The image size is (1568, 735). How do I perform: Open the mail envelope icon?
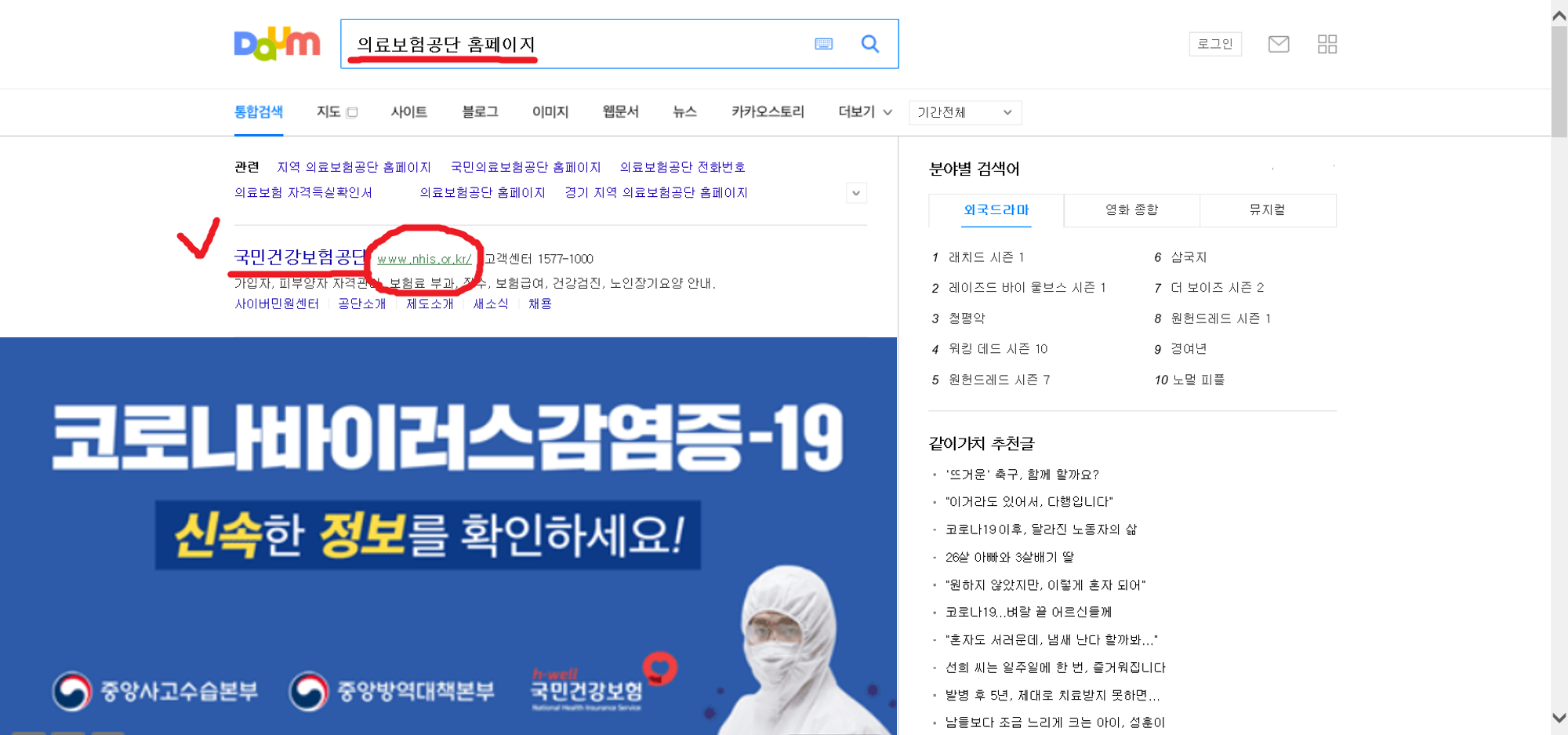[x=1279, y=44]
